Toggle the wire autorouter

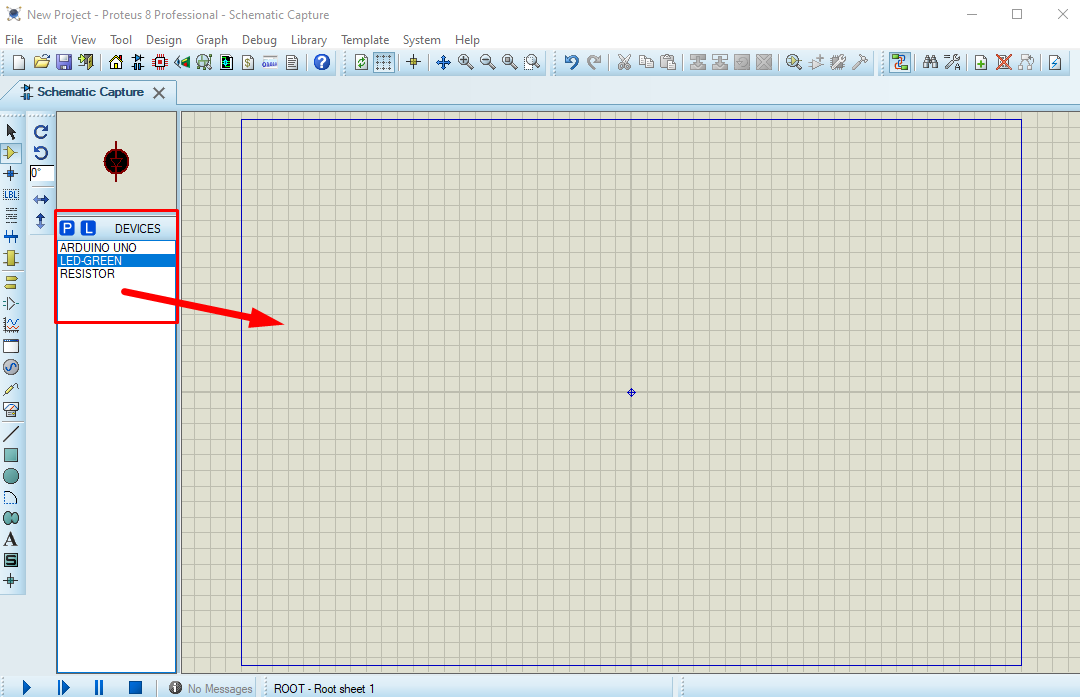click(900, 63)
